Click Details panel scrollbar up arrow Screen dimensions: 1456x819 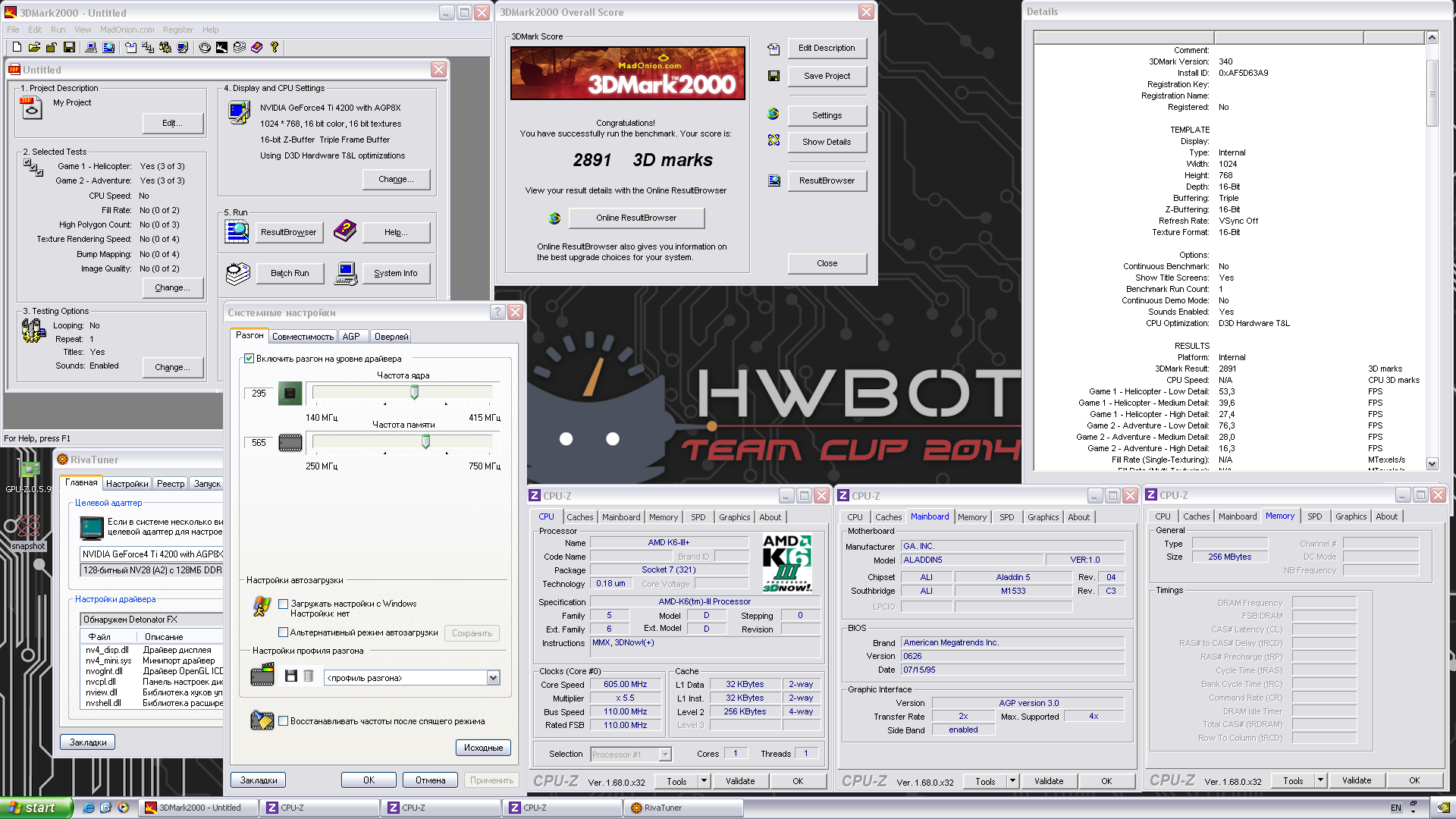(1432, 37)
